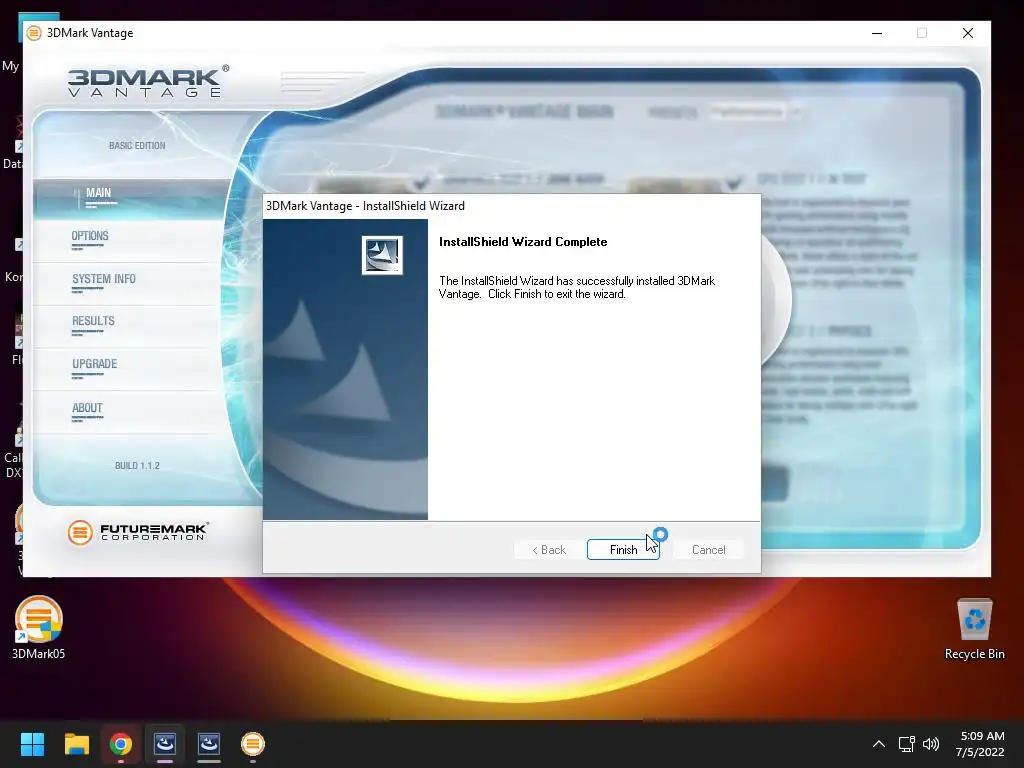This screenshot has width=1024, height=768.
Task: Open File Explorer from taskbar
Action: (x=76, y=744)
